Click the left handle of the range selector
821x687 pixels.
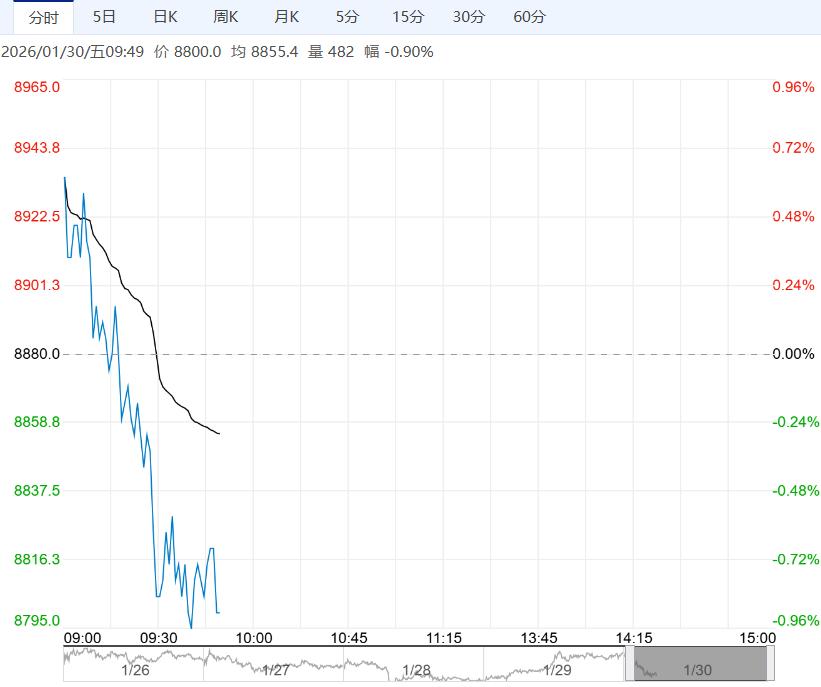point(630,664)
